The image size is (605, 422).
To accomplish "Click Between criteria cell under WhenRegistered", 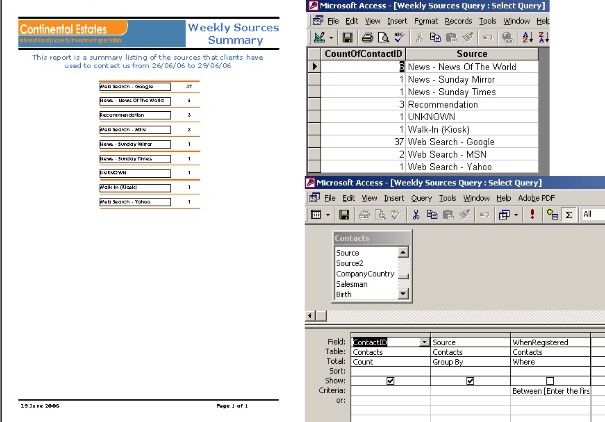I will 550,391.
